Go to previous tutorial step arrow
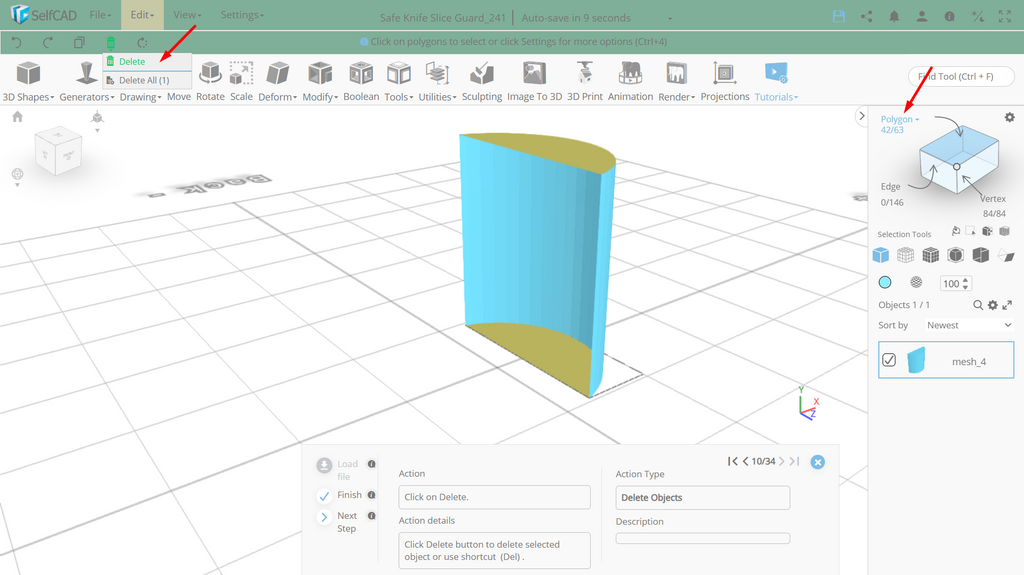This screenshot has width=1024, height=575. pyautogui.click(x=745, y=461)
